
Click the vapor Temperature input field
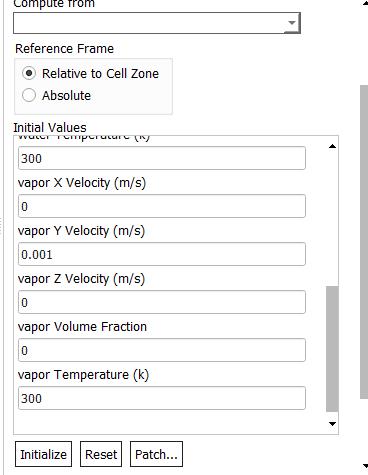click(162, 398)
